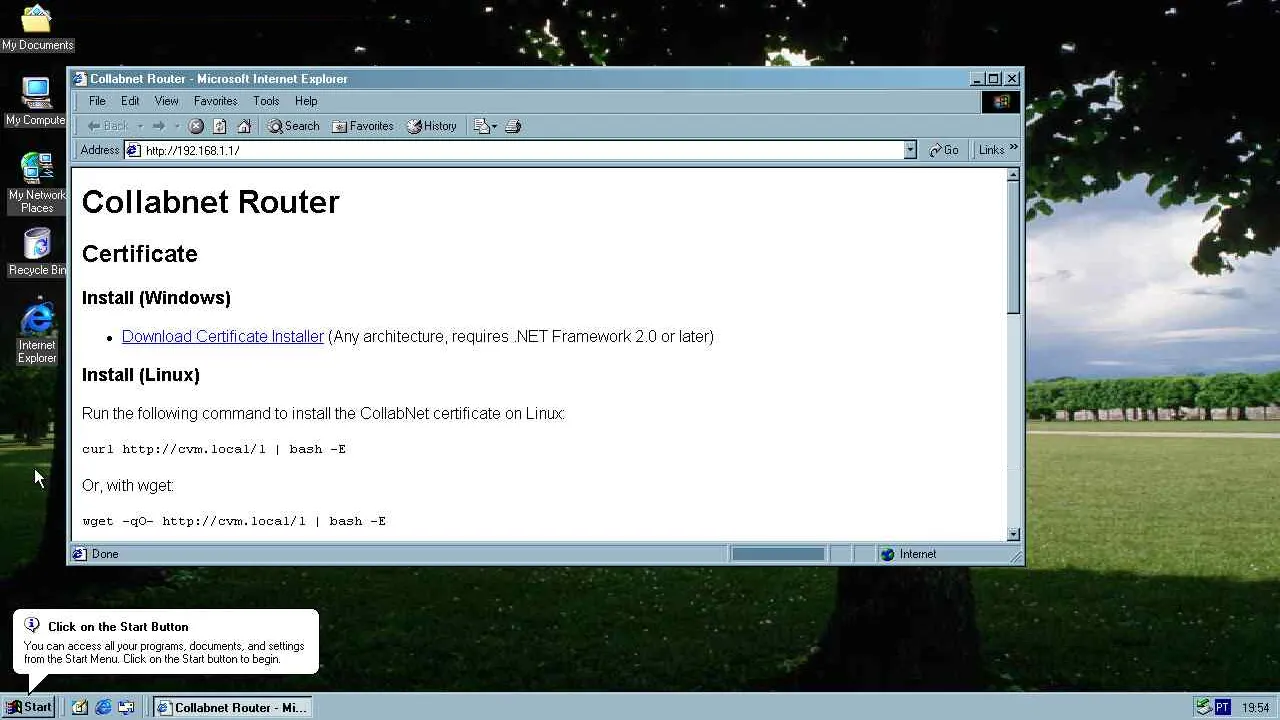Viewport: 1280px width, 720px height.
Task: Open the File menu
Action: coord(97,101)
